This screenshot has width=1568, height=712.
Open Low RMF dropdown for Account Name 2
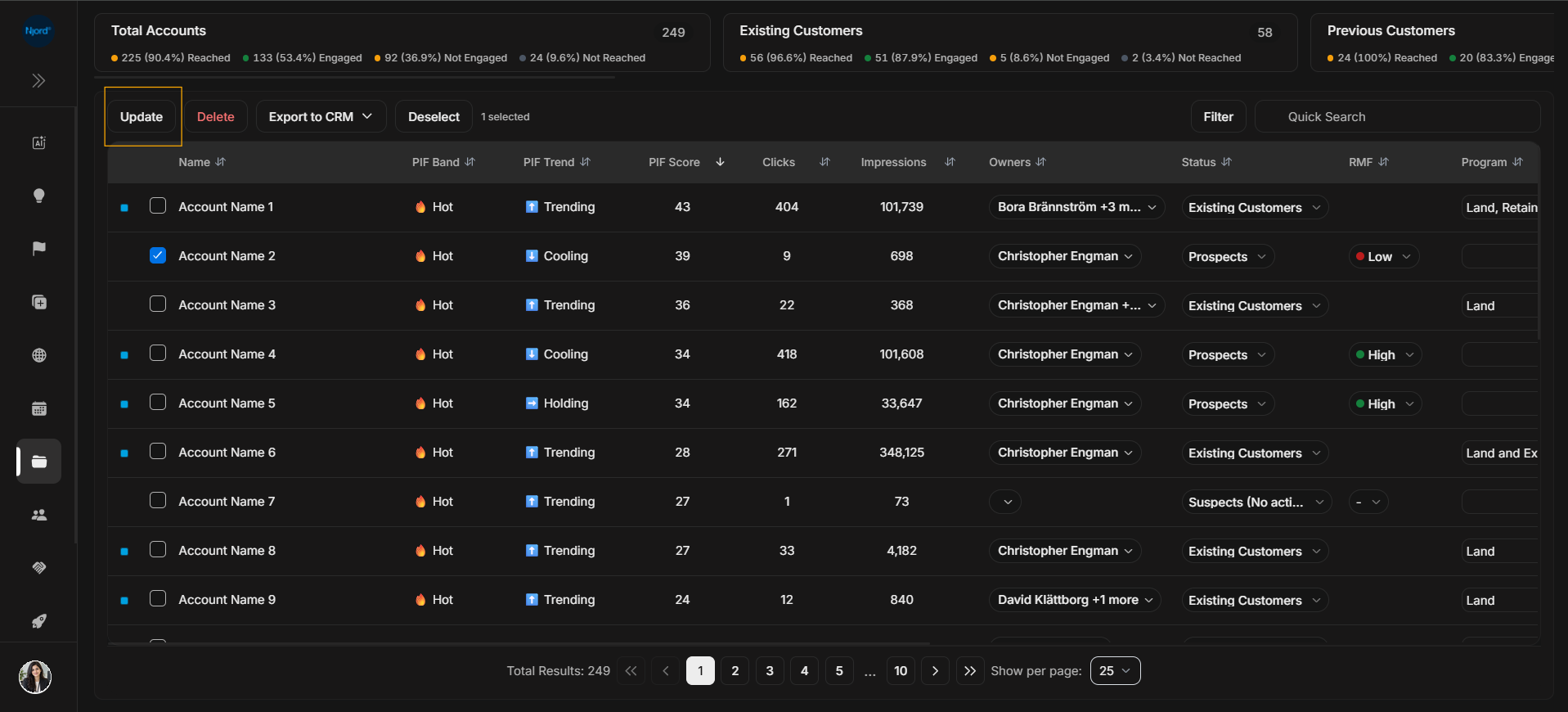pyautogui.click(x=1383, y=256)
